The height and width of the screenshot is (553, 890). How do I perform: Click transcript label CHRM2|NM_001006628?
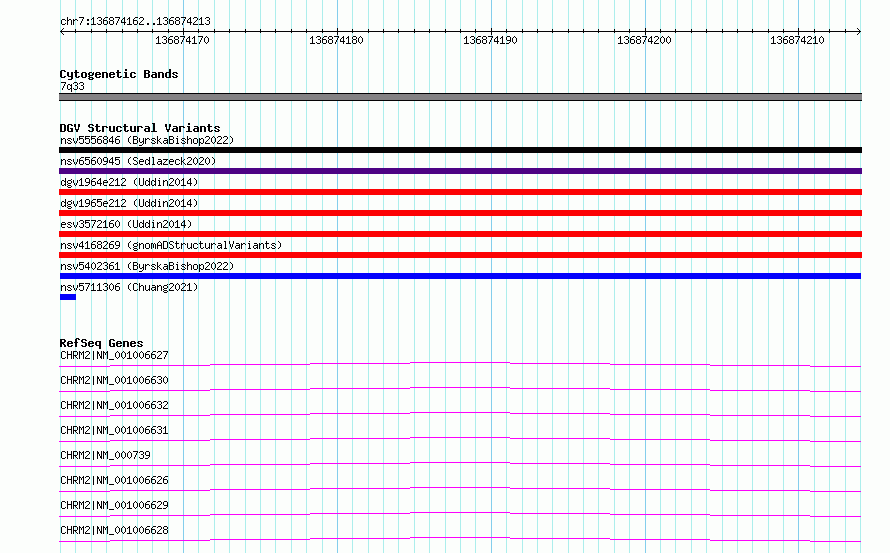[114, 530]
